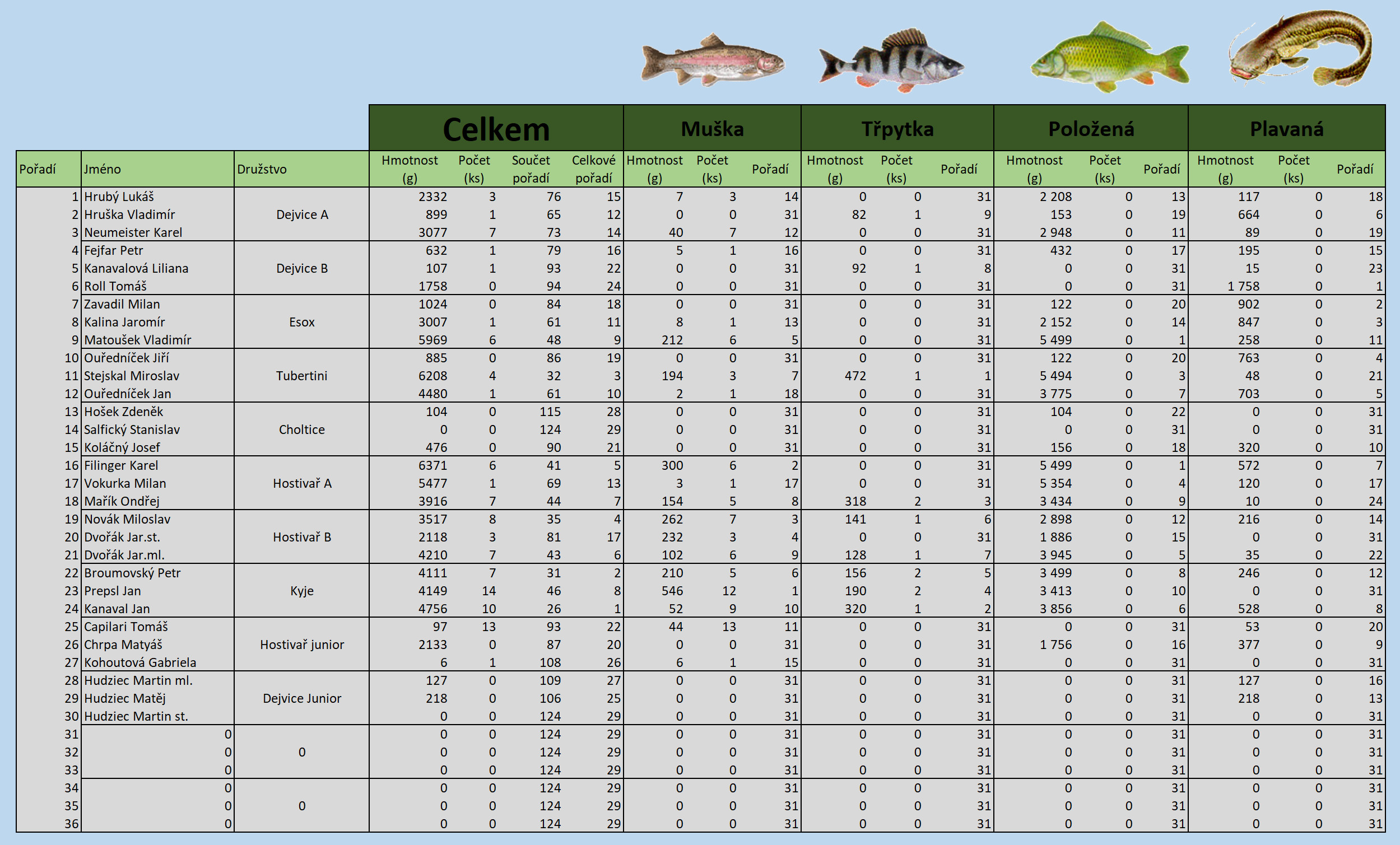1400x845 pixels.
Task: Select Třpytka weight 472 for Stejskal Miroslav
Action: (855, 376)
